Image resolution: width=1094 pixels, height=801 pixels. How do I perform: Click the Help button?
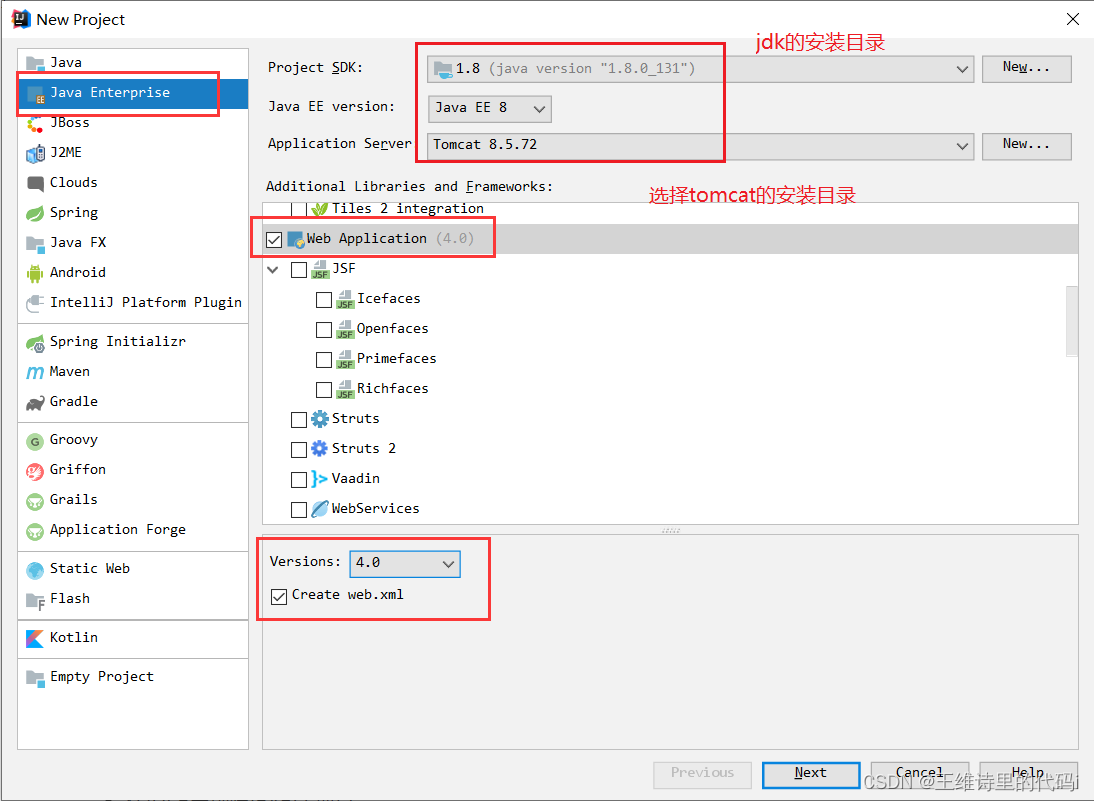click(1028, 774)
